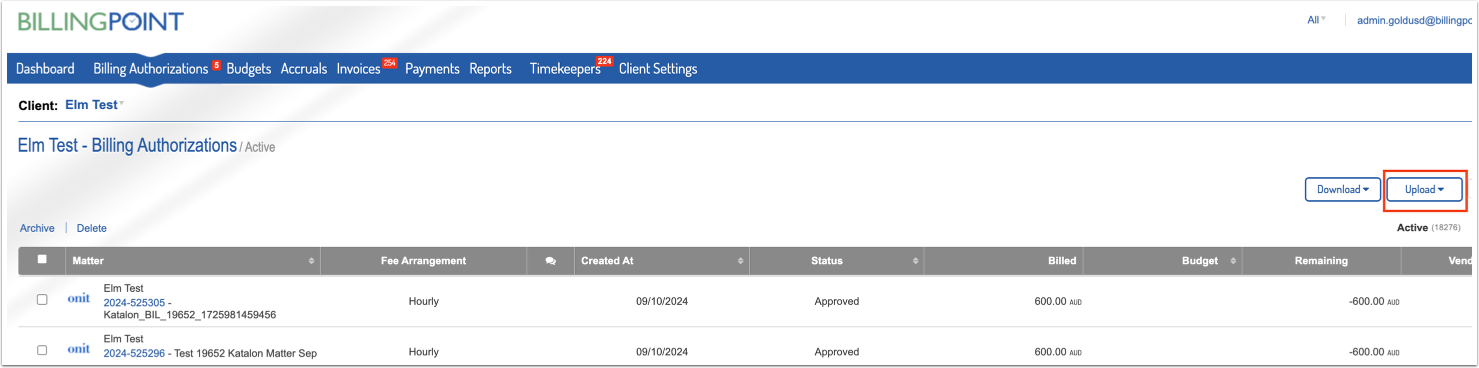This screenshot has width=1479, height=368.
Task: Click 600.00 AUD billed in 2024-525296 row
Action: [1058, 352]
